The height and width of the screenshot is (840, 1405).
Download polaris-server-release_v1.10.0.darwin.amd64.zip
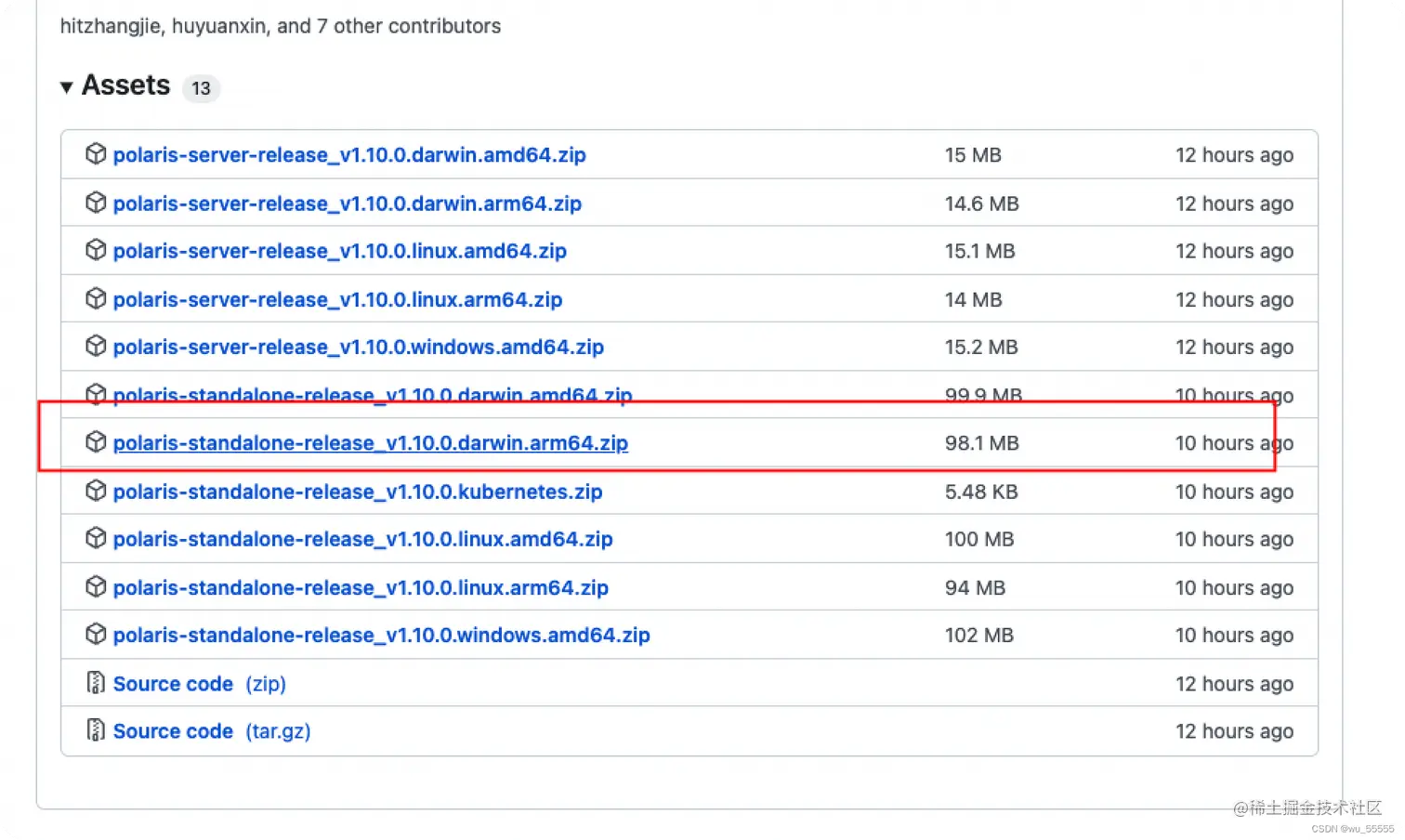pos(349,155)
